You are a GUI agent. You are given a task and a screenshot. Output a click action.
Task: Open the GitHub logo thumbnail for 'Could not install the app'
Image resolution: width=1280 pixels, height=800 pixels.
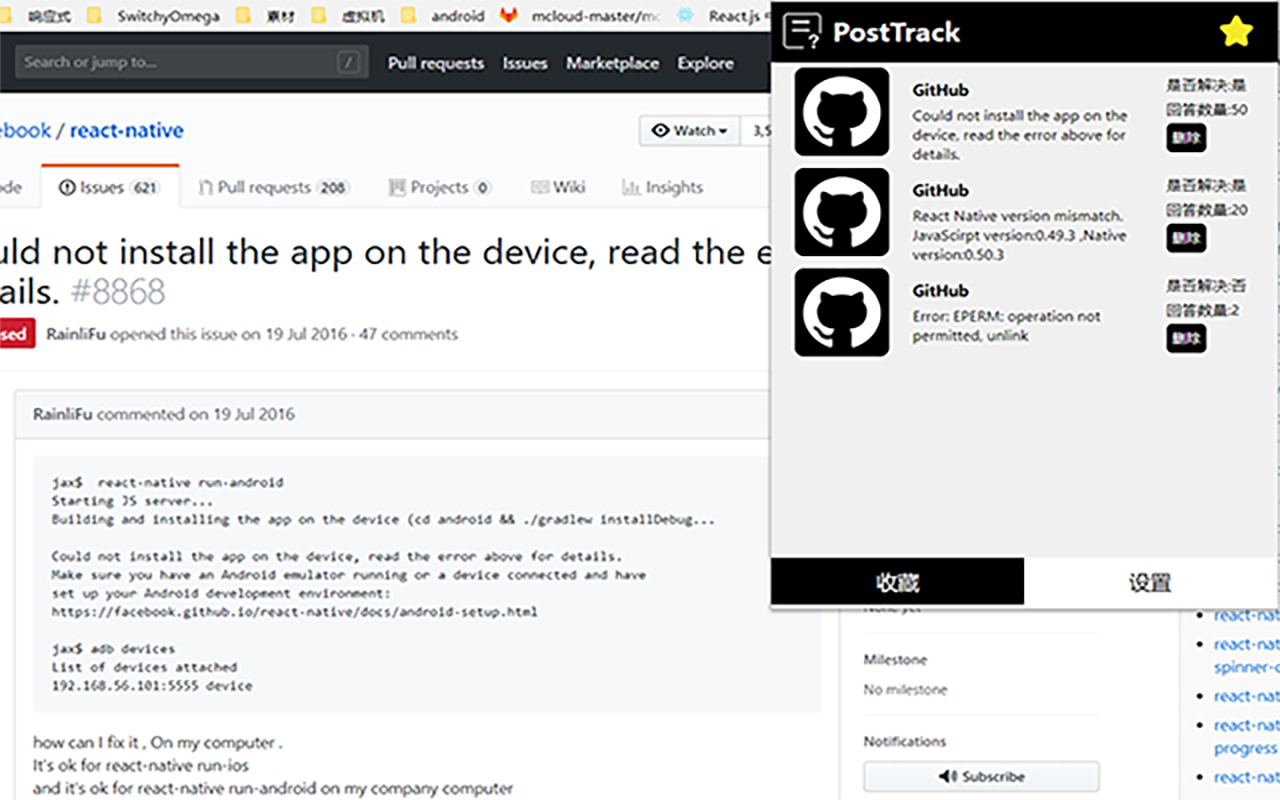842,112
